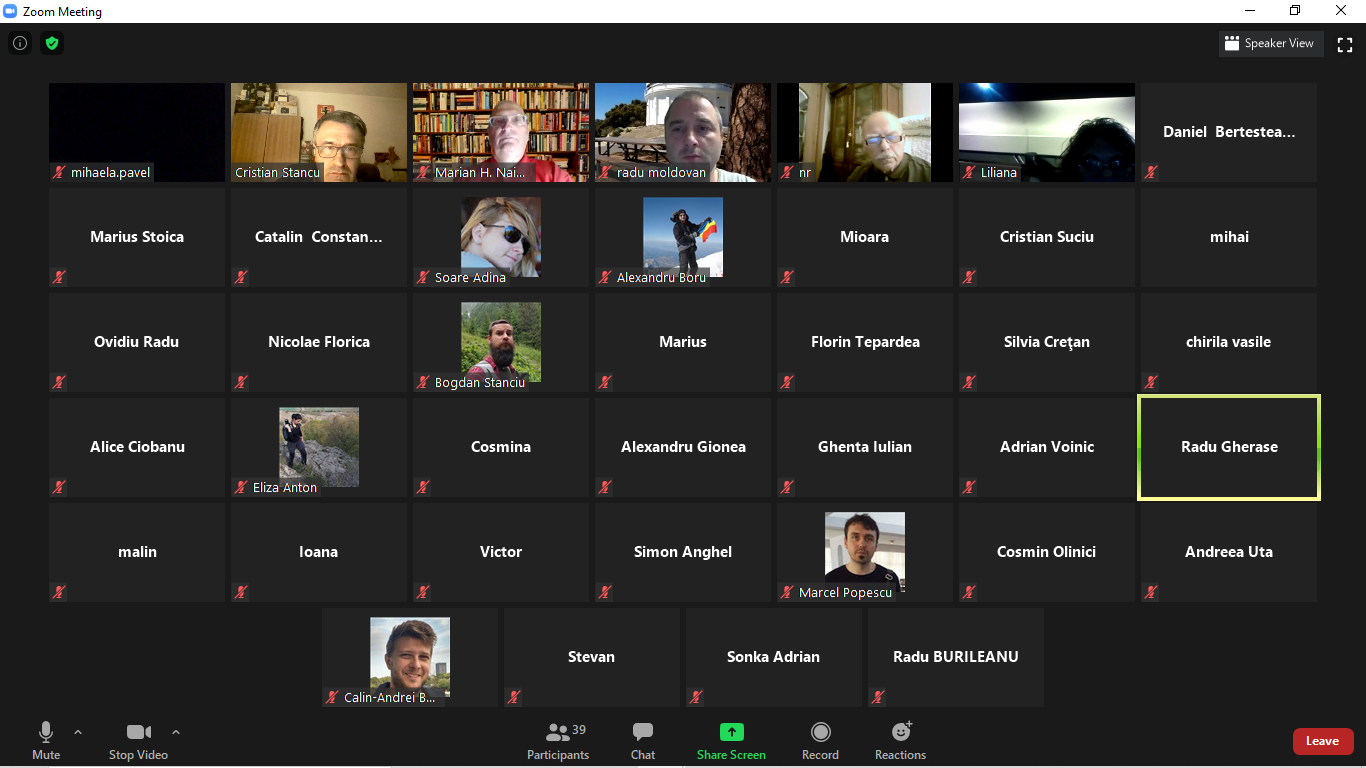Click the Zoom Meeting title bar icon
This screenshot has height=768, width=1366.
click(x=10, y=11)
